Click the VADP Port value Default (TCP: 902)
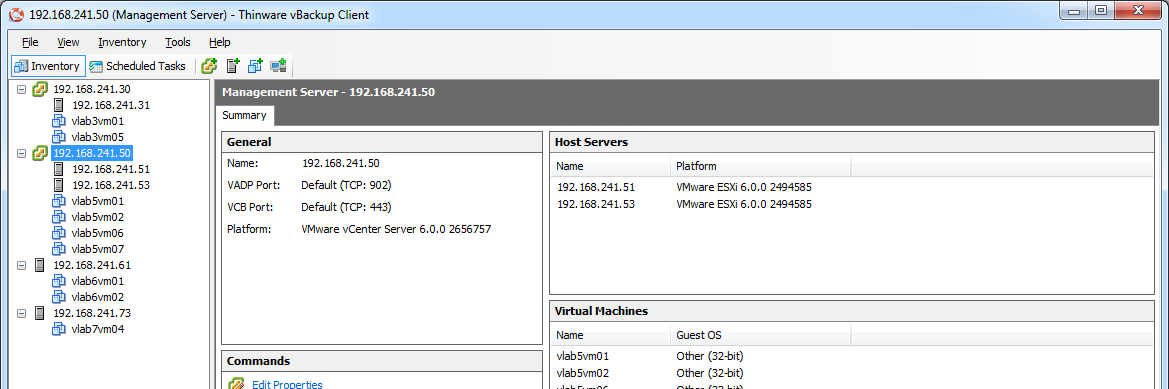1169x389 pixels. coord(346,185)
